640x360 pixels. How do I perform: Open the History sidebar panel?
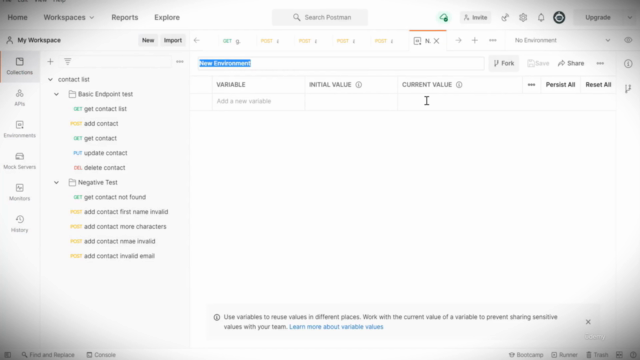coord(20,224)
